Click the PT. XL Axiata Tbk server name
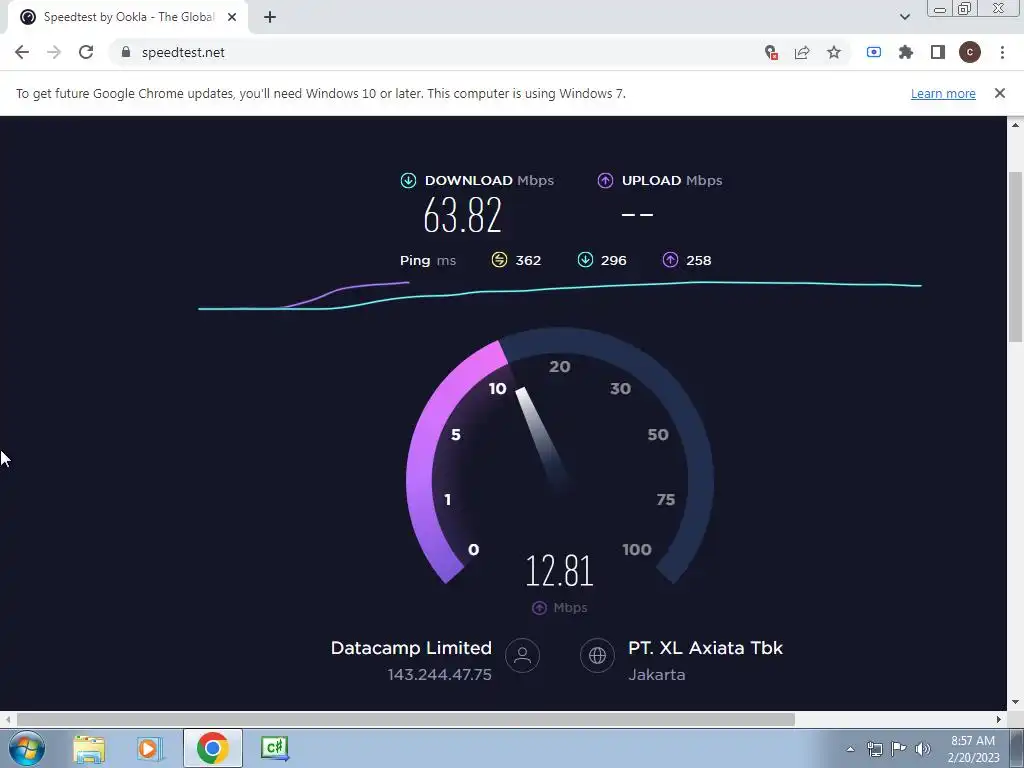The height and width of the screenshot is (768, 1024). click(x=705, y=648)
